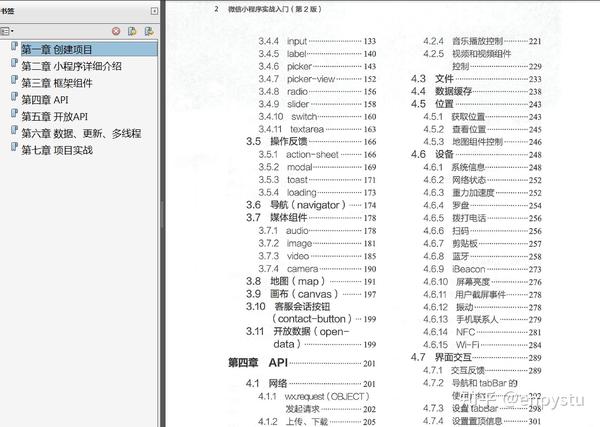Viewport: 600px width, 427px height.
Task: Click the 4.6.4 罗盘 entry
Action: [x=483, y=205]
